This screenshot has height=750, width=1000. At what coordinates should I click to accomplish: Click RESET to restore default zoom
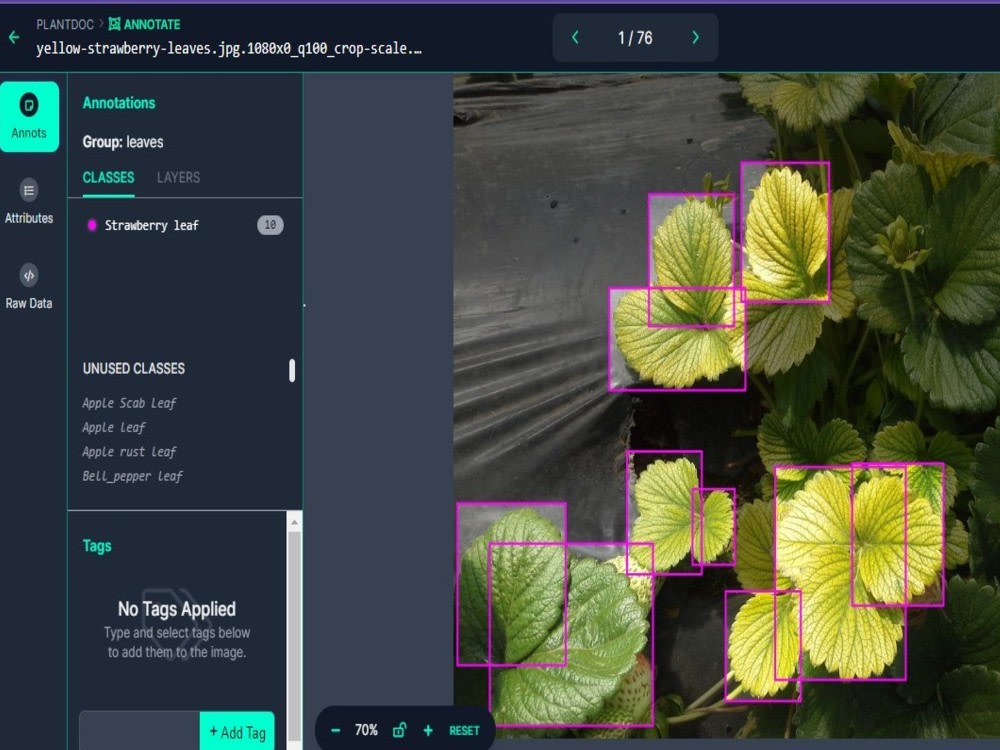point(466,730)
